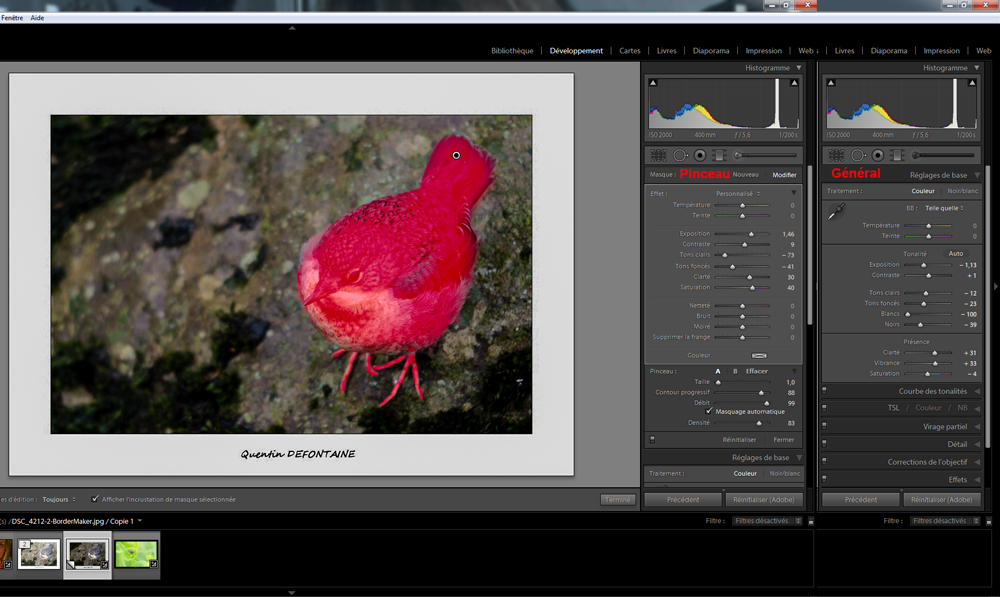Screen dimensions: 1000x597
Task: Switch to the Bibliothèque module
Action: pyautogui.click(x=512, y=51)
